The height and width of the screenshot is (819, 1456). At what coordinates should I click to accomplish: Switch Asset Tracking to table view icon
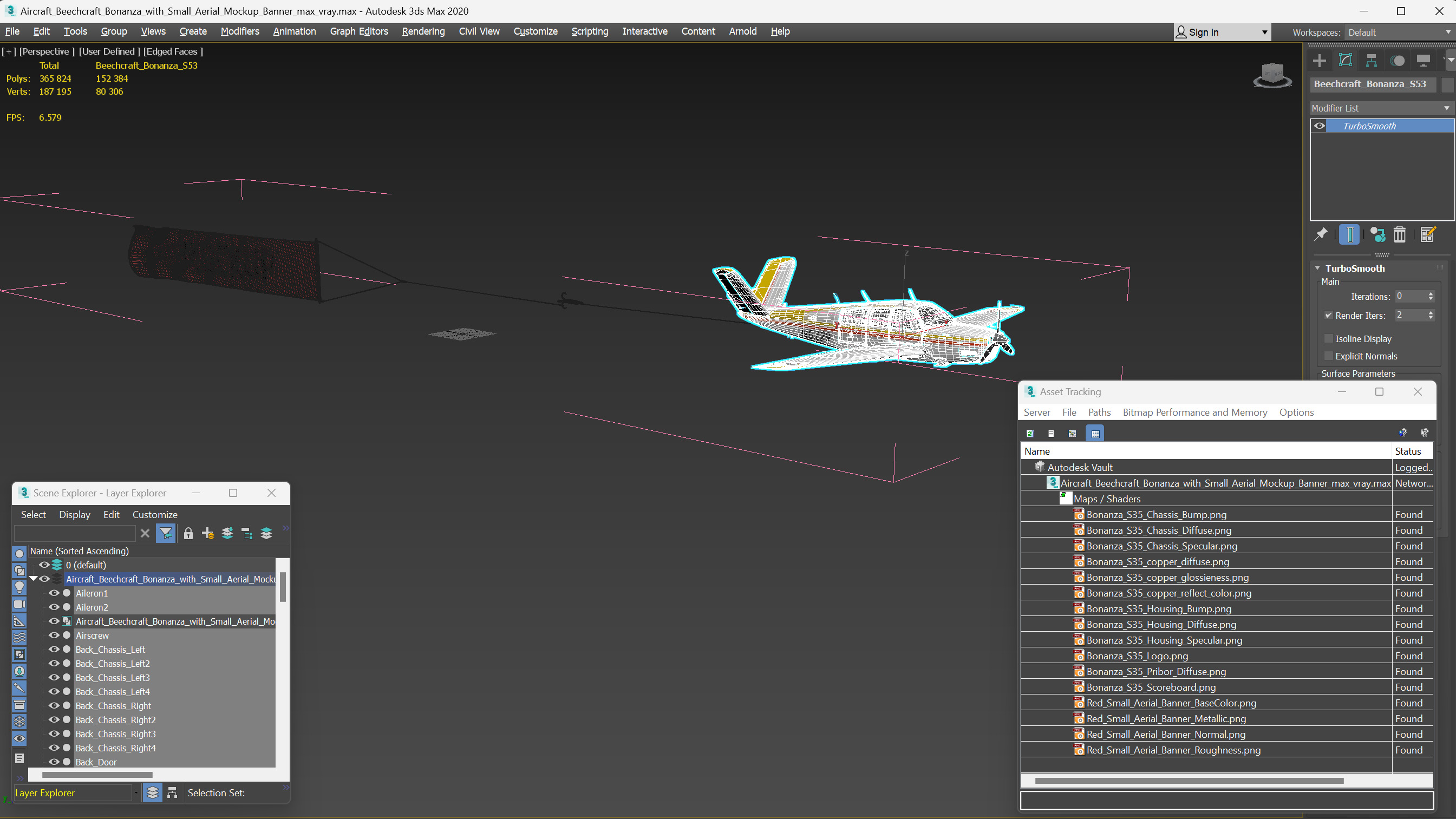(1095, 434)
